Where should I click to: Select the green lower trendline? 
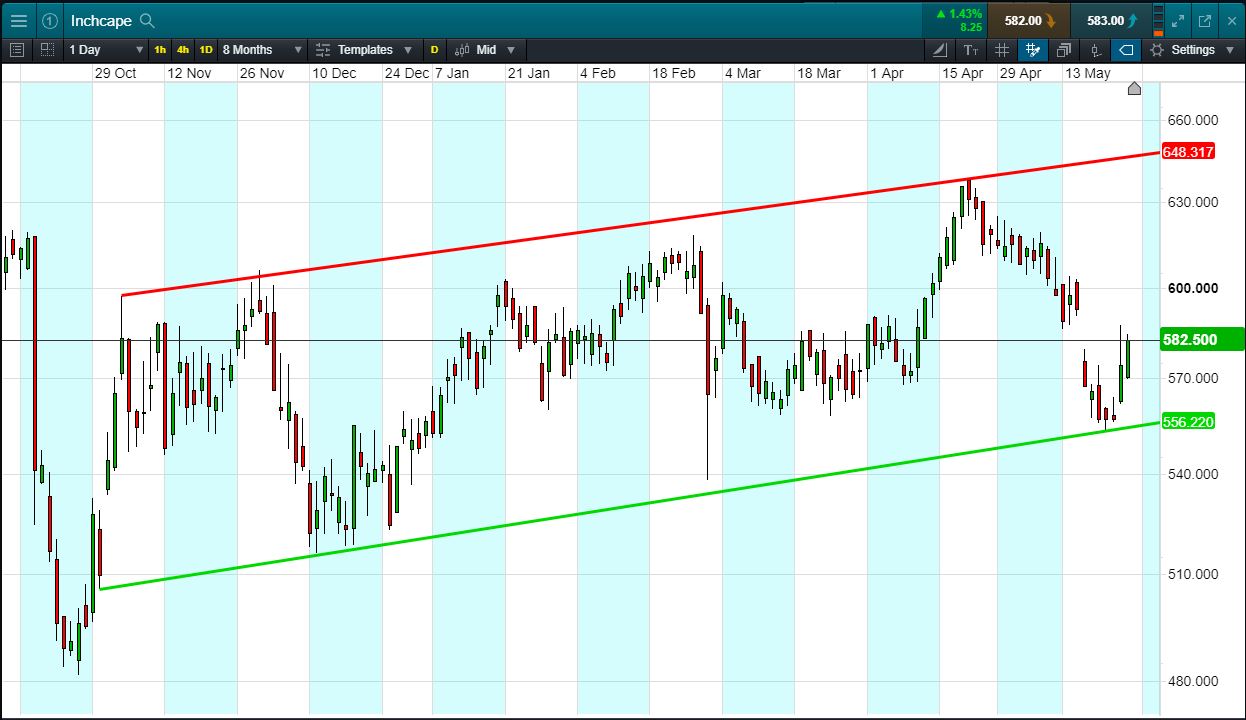click(630, 506)
